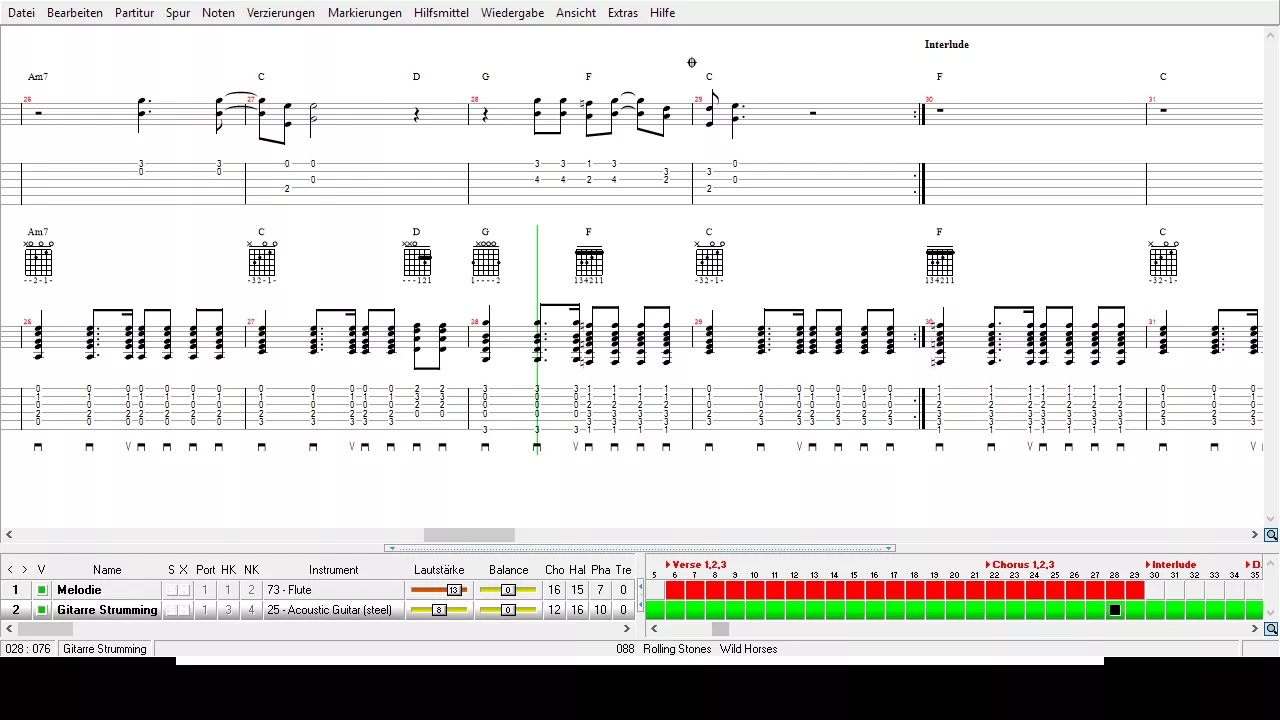Screen dimensions: 1280x720
Task: Click the Instrument column header
Action: point(333,570)
